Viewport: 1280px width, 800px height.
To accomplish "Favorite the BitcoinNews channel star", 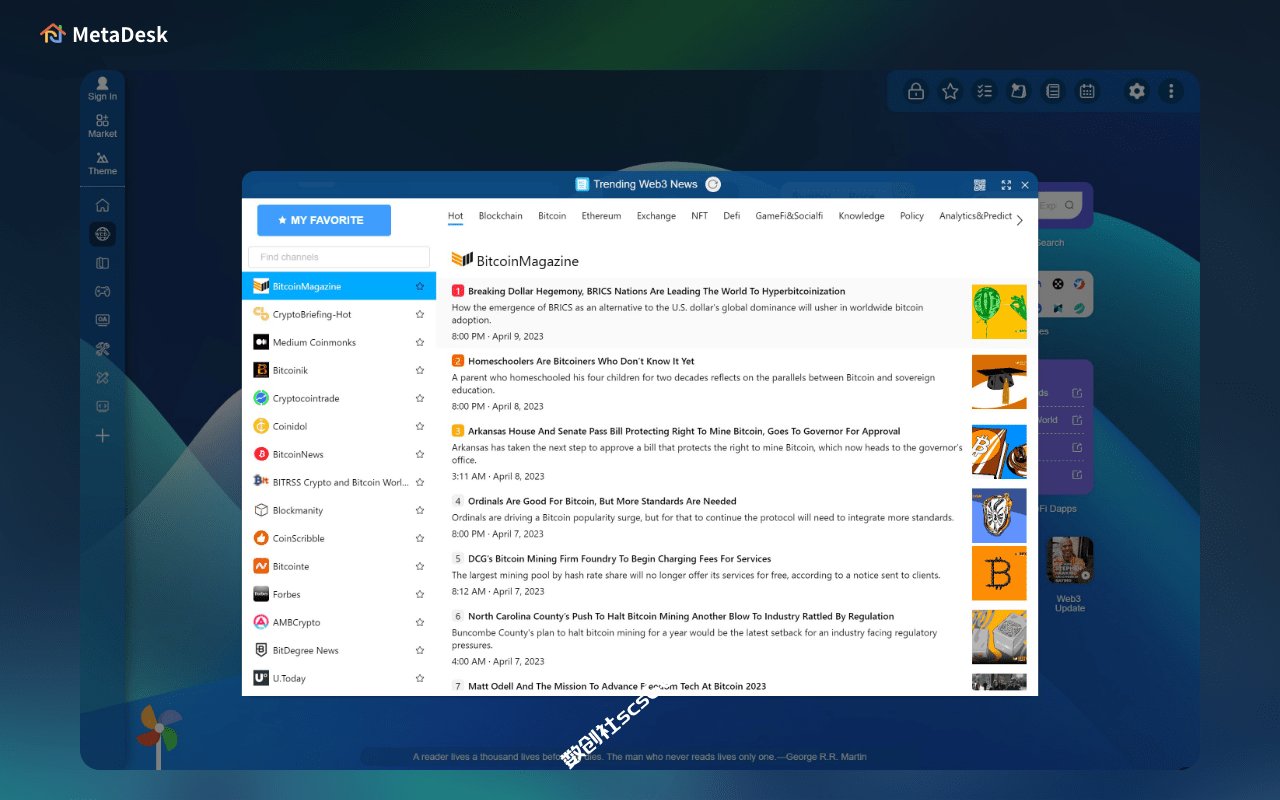I will 420,454.
